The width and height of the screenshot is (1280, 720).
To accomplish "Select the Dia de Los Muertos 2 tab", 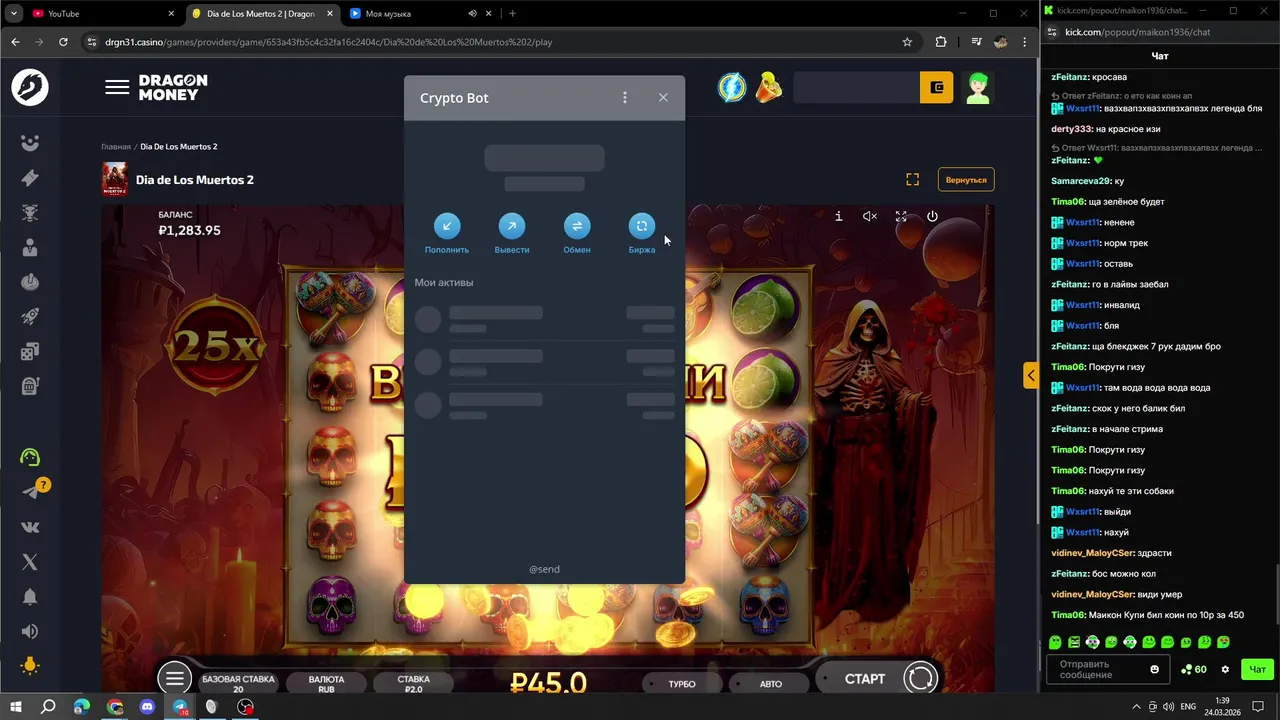I will (262, 14).
